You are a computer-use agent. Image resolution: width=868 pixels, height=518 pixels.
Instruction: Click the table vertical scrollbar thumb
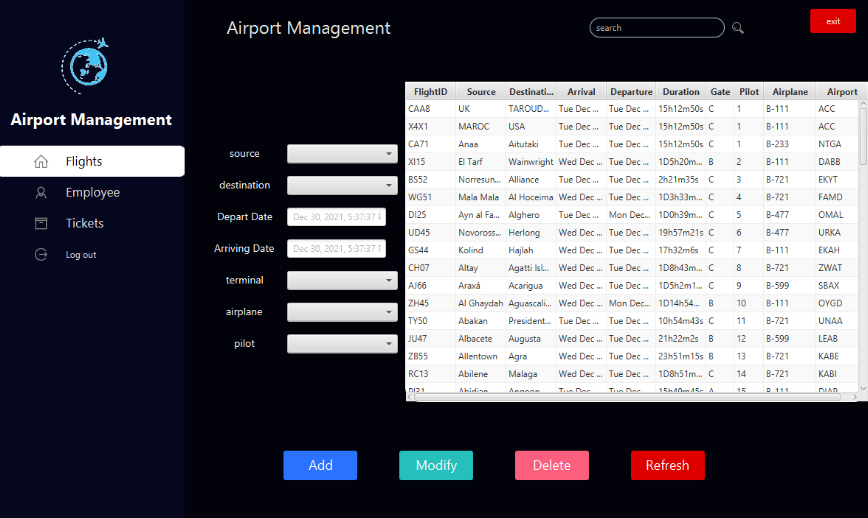[863, 136]
